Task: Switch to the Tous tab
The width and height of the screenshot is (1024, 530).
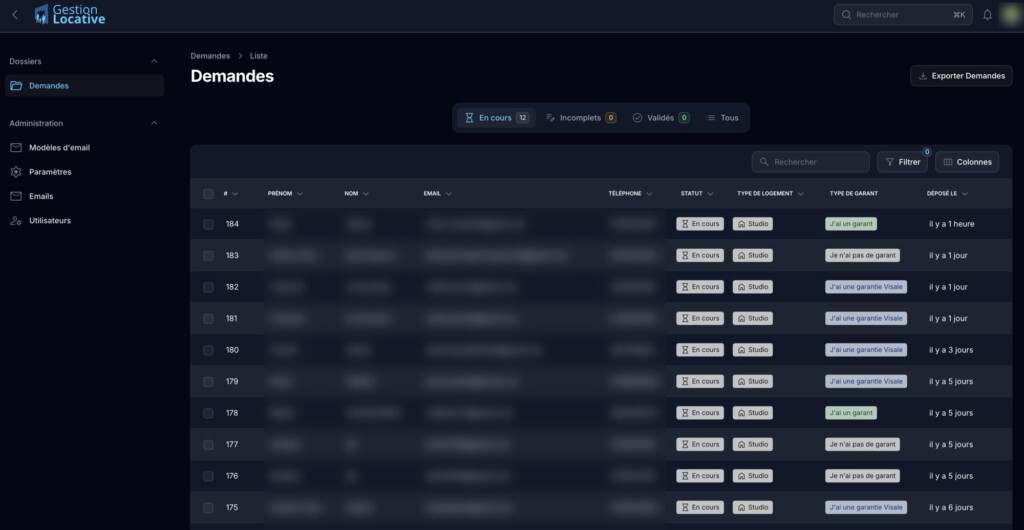Action: (x=722, y=118)
